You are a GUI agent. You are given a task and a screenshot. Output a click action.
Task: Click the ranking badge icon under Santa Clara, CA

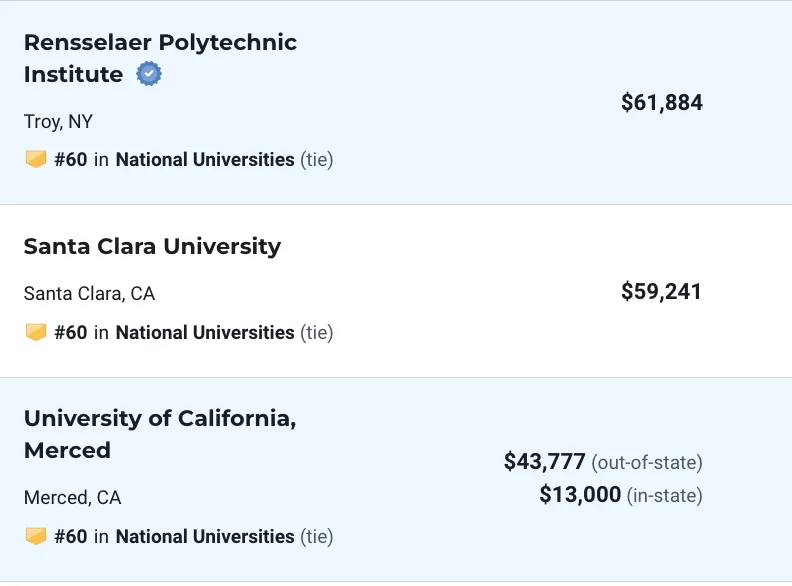36,332
